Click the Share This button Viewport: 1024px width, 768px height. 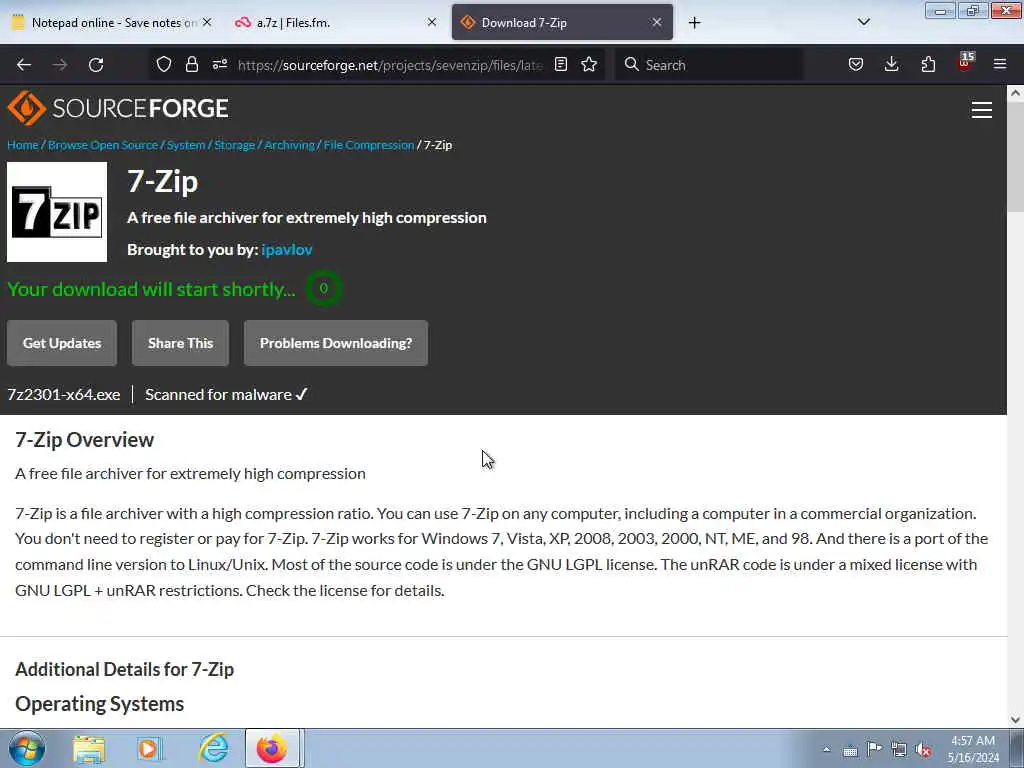pos(180,343)
